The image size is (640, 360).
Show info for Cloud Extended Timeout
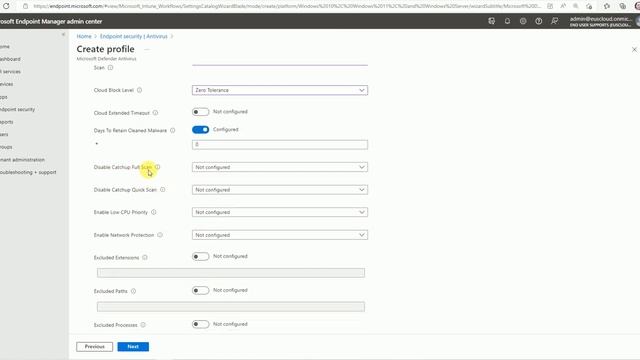(x=156, y=113)
